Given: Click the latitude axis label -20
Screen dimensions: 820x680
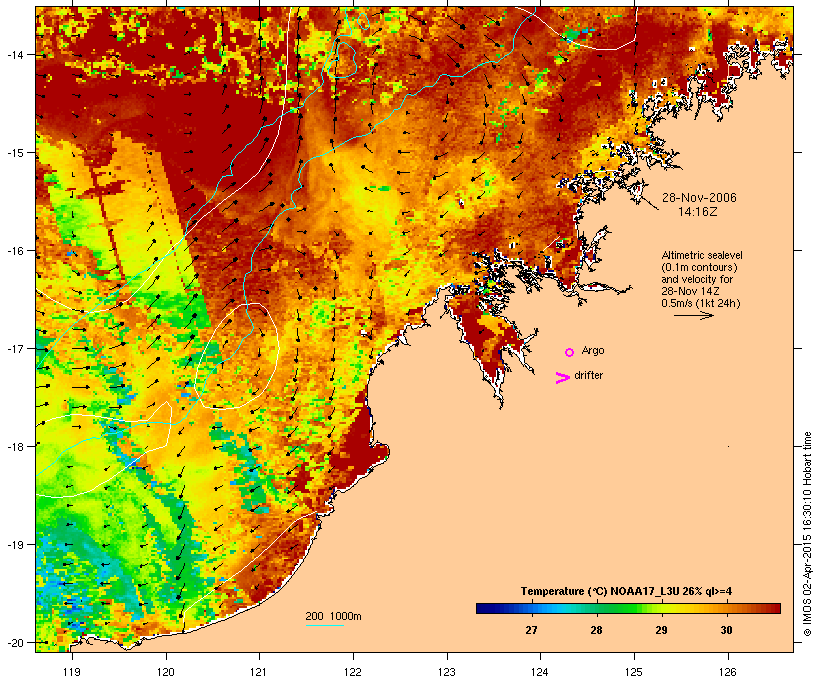Looking at the screenshot, I should point(14,642).
